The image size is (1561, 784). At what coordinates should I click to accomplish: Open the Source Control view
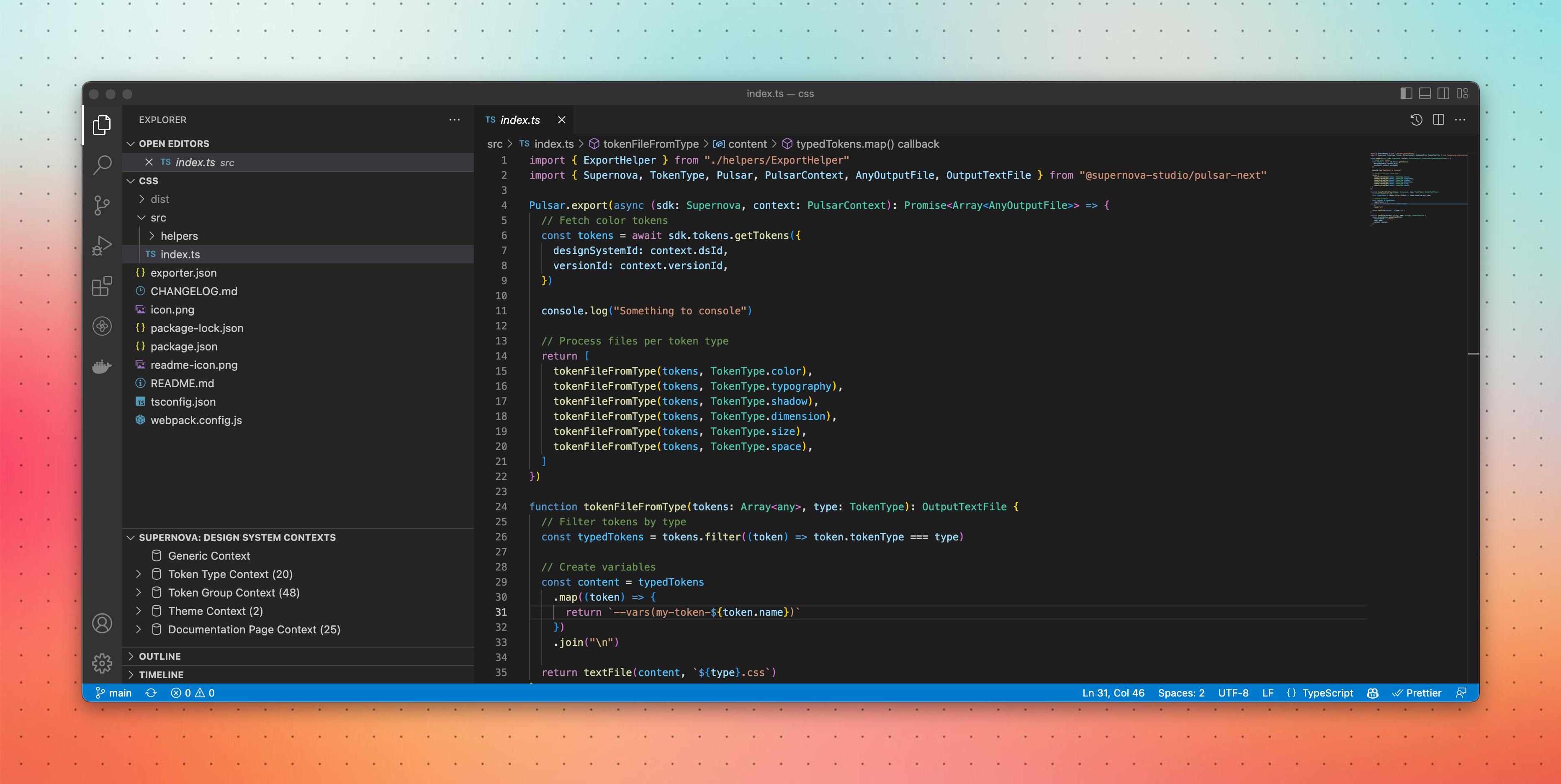(102, 205)
